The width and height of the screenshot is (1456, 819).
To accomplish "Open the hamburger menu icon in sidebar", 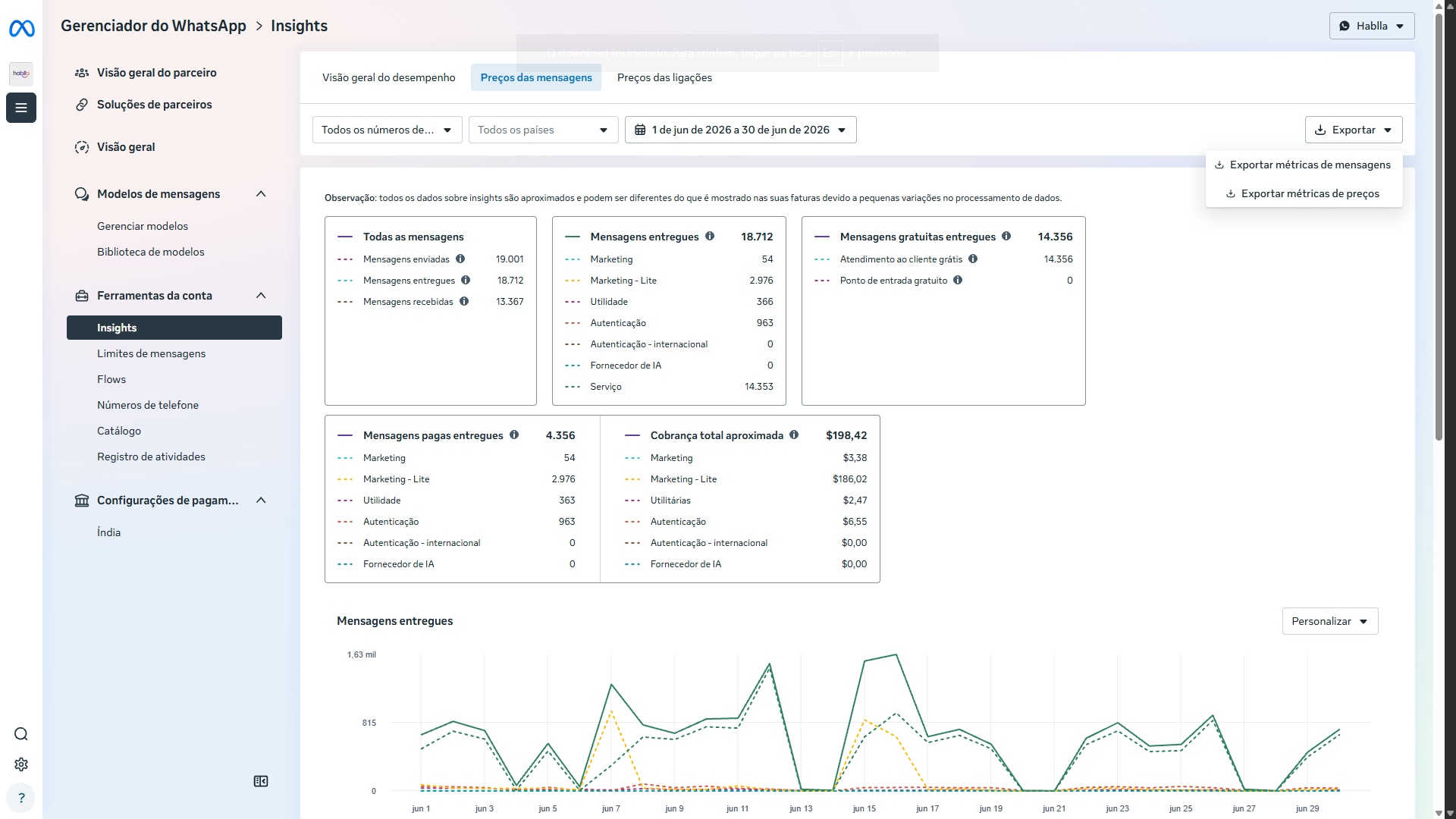I will (x=21, y=108).
